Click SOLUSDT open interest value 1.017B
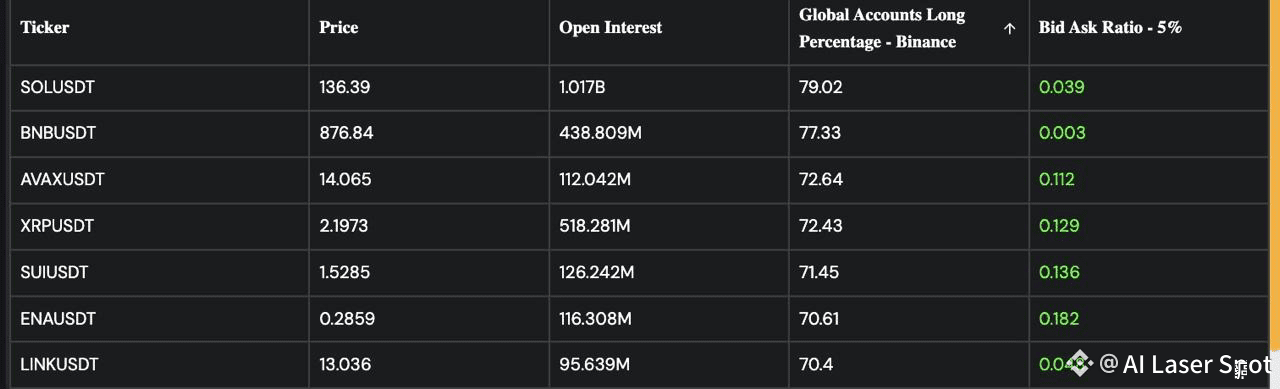The height and width of the screenshot is (389, 1280). coord(582,87)
